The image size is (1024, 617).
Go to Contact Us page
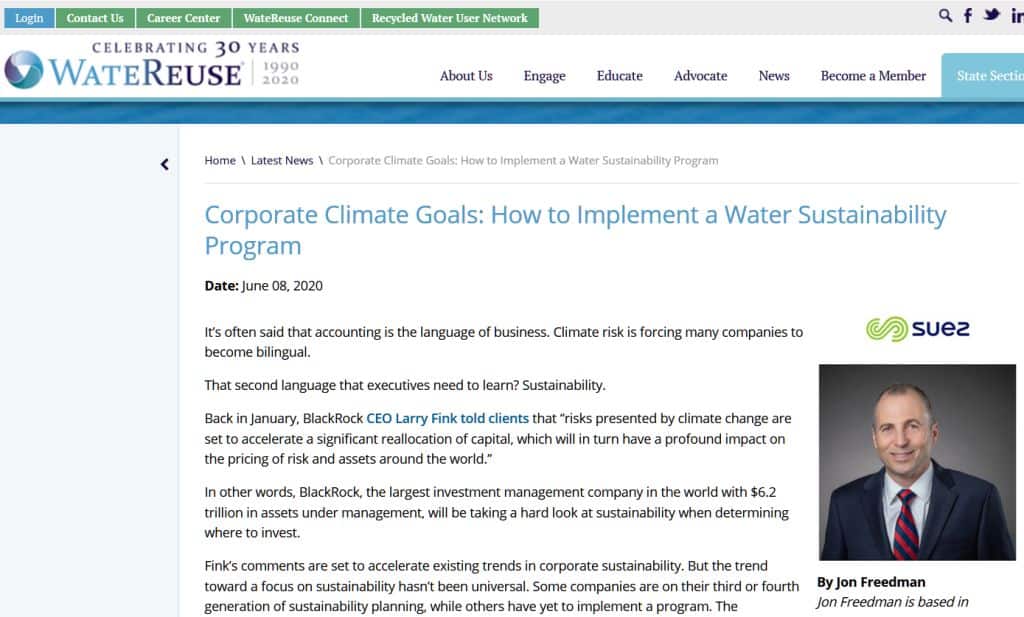pyautogui.click(x=95, y=18)
